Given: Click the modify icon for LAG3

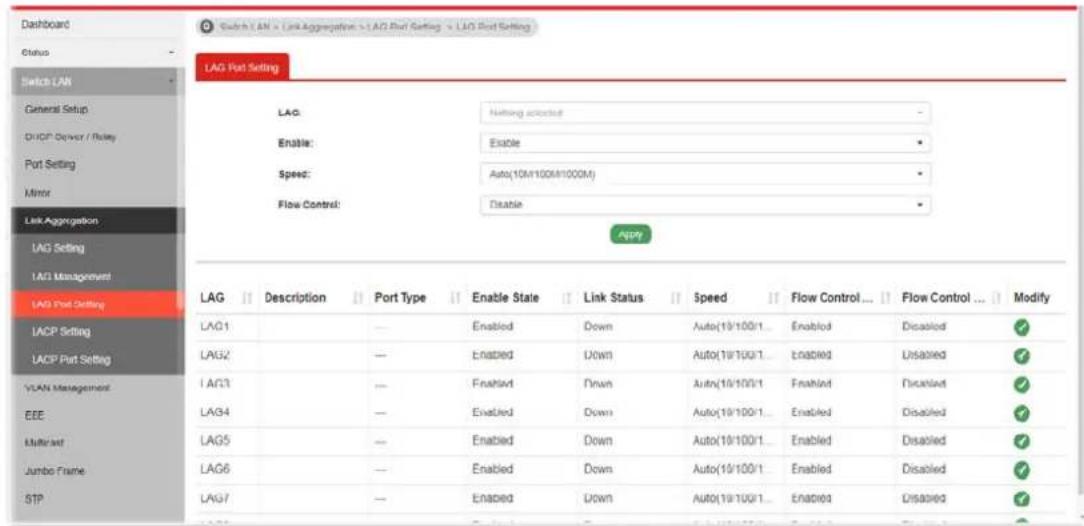Looking at the screenshot, I should pos(1021,384).
